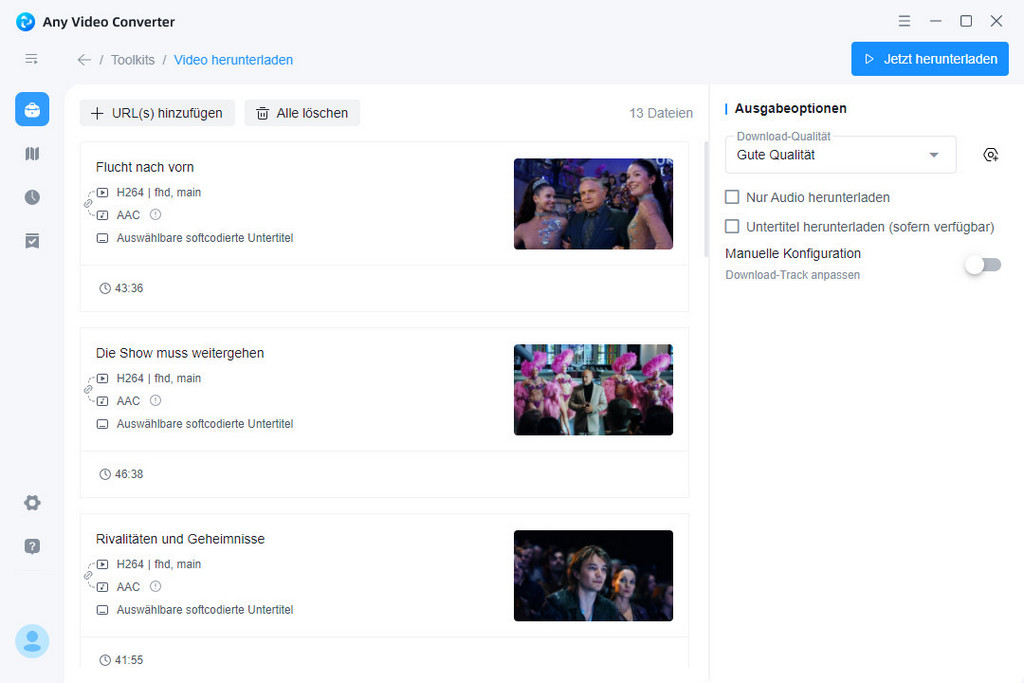Click audio track icon of Flucht nach vorn
The height and width of the screenshot is (683, 1024).
click(103, 215)
